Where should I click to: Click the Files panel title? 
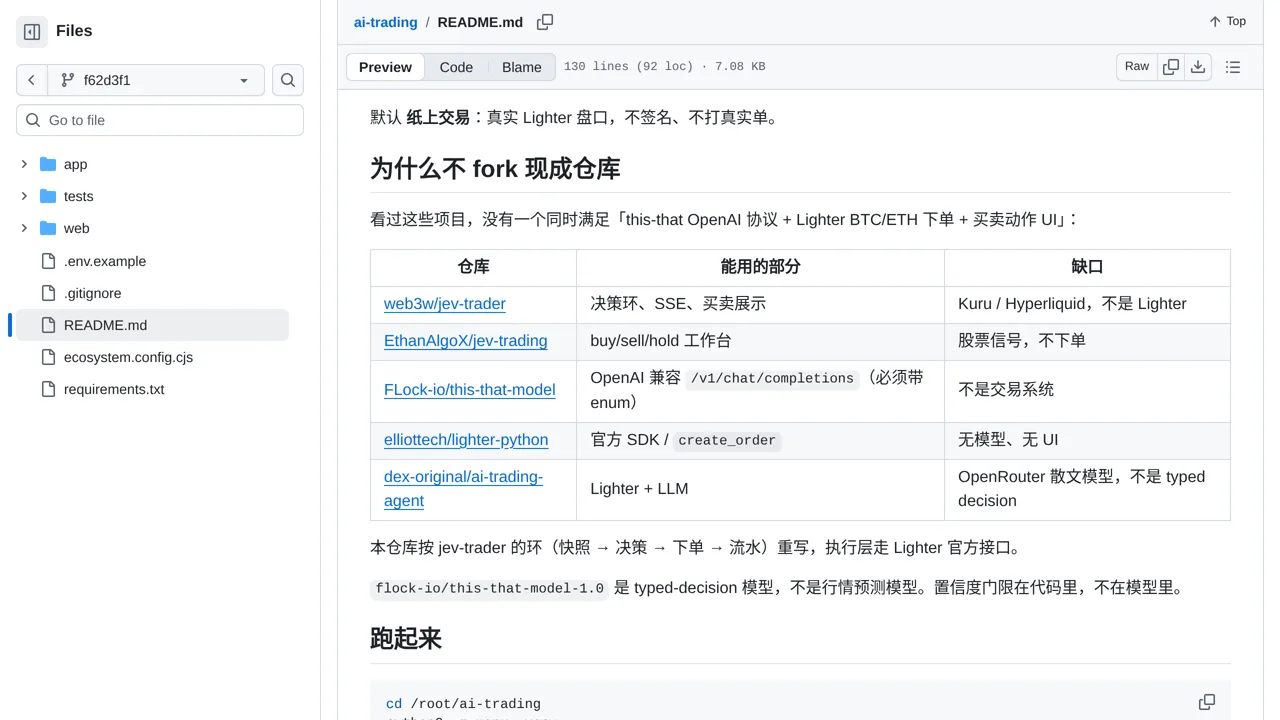[74, 31]
